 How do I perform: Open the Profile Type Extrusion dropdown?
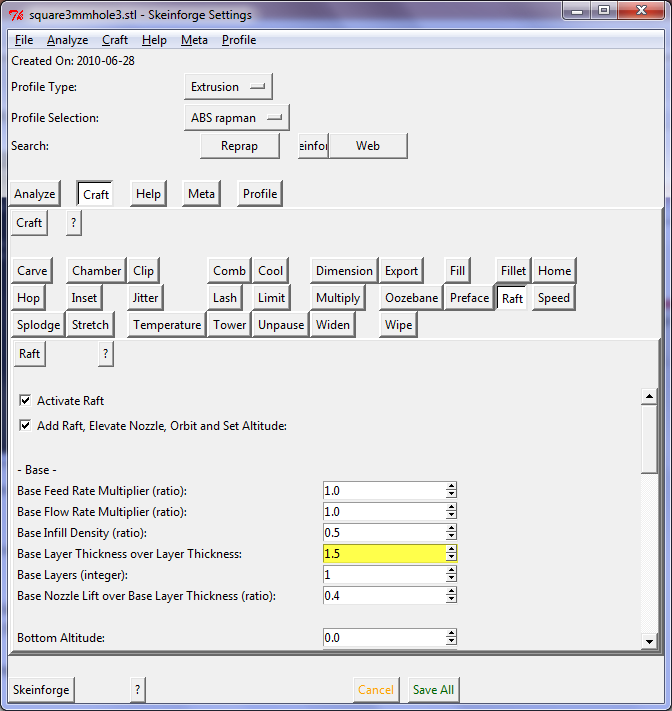tap(228, 87)
